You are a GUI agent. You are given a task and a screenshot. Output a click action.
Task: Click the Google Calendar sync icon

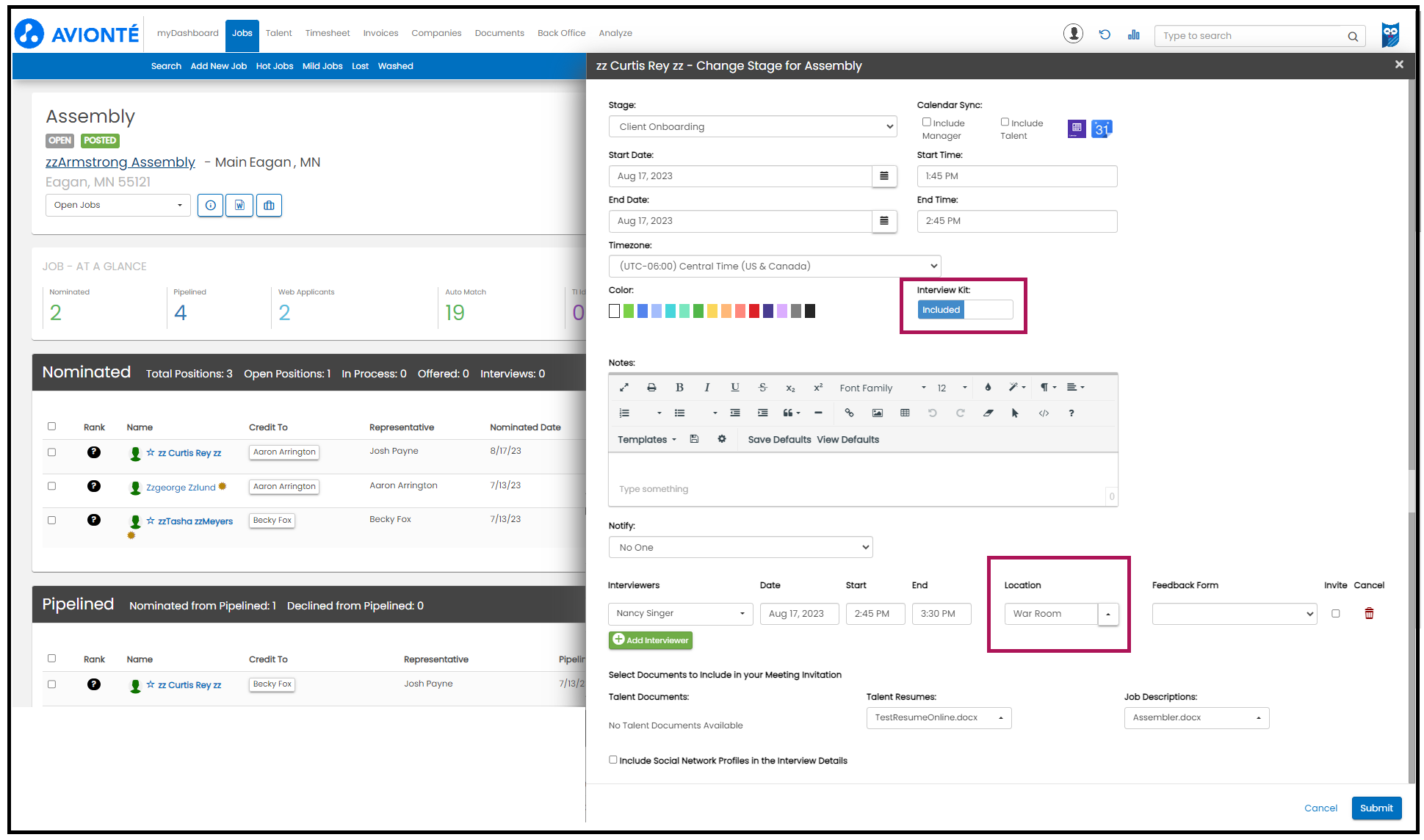coord(1102,129)
